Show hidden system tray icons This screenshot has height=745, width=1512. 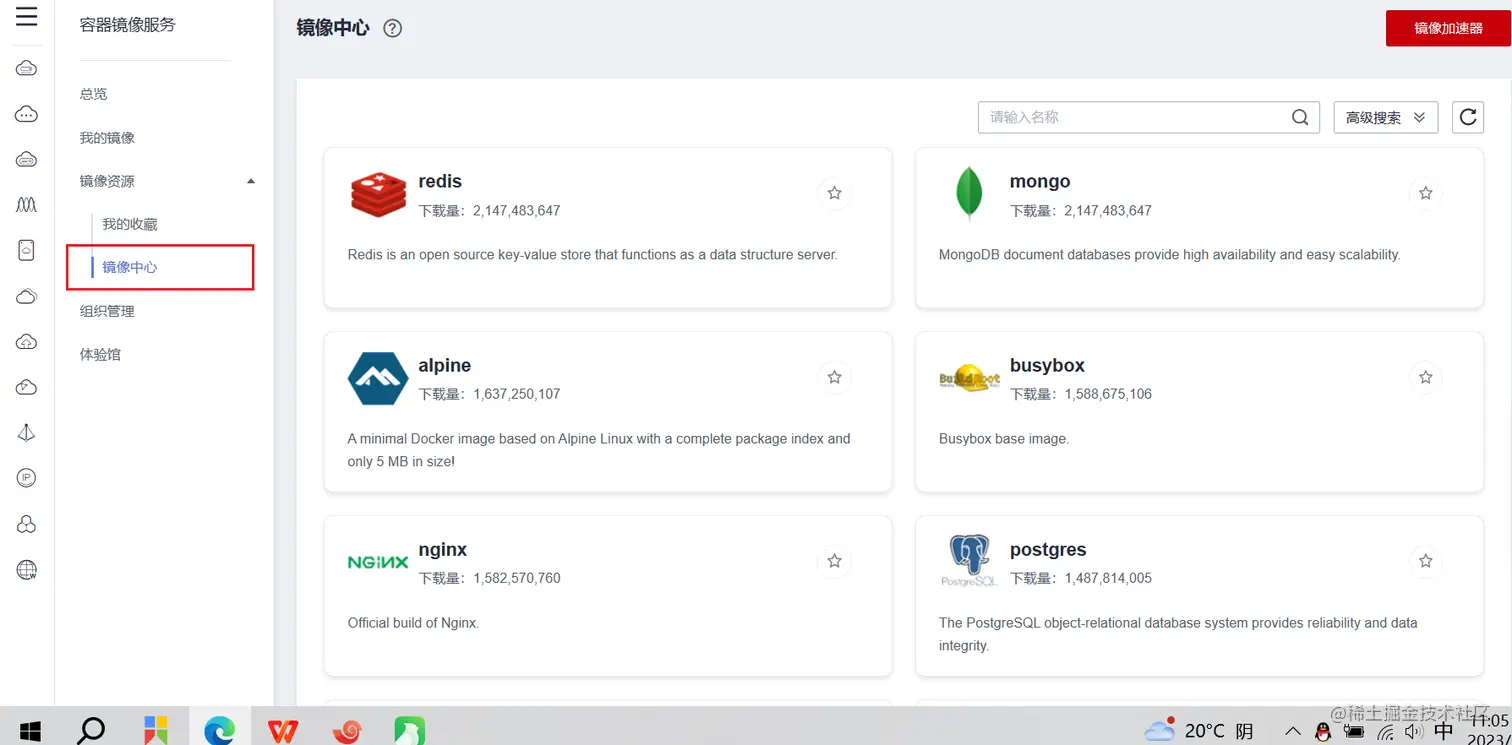point(1293,731)
